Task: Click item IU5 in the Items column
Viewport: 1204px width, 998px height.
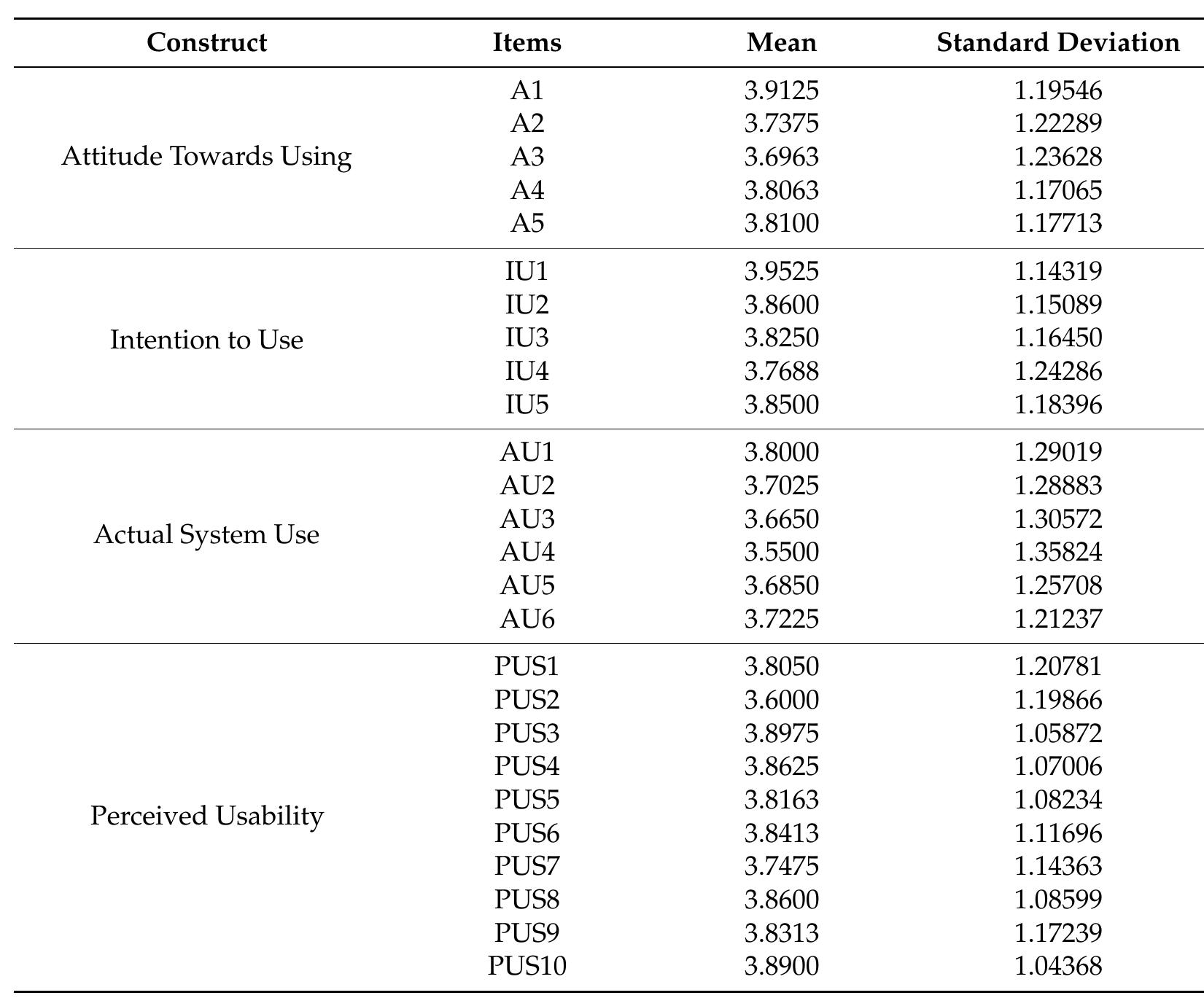Action: click(527, 404)
